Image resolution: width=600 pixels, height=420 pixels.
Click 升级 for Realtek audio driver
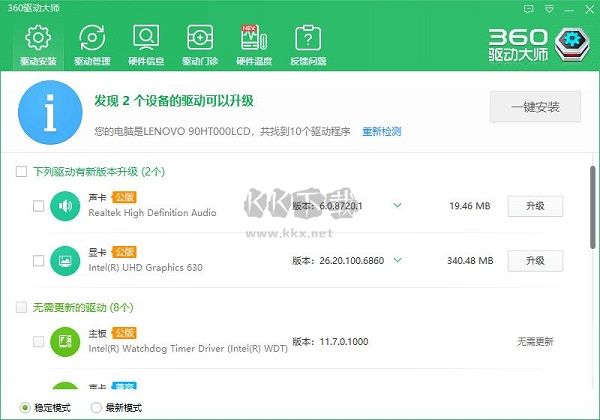tap(535, 206)
